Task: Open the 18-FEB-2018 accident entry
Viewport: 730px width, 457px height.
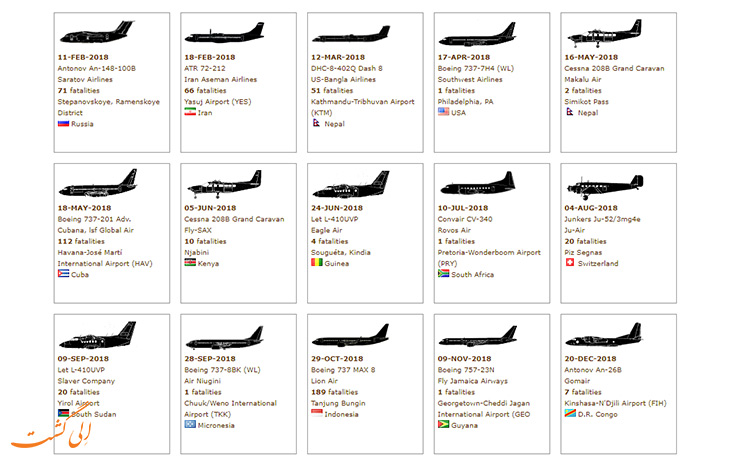Action: click(210, 57)
